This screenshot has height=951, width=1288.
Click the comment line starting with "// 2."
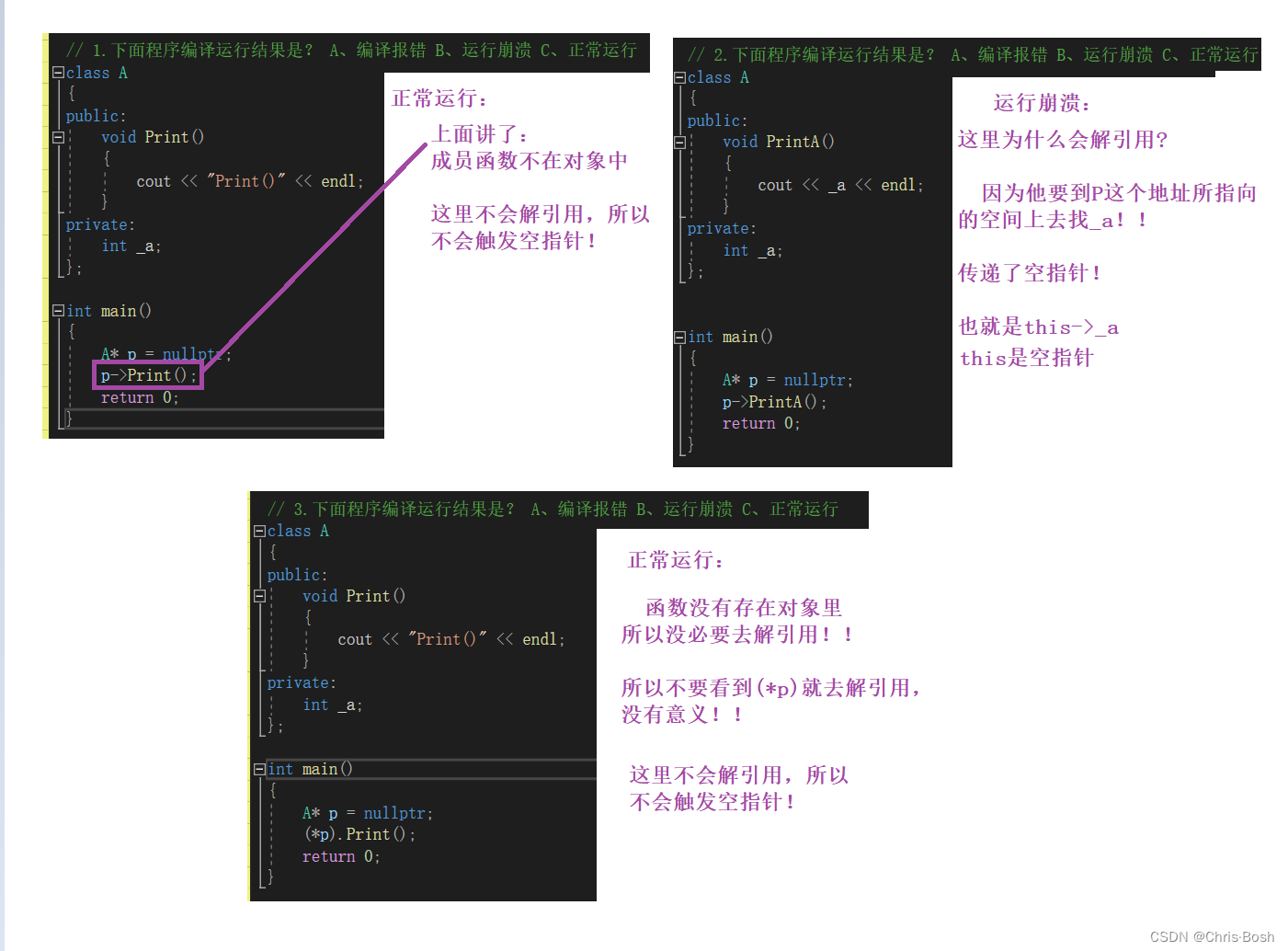click(973, 54)
